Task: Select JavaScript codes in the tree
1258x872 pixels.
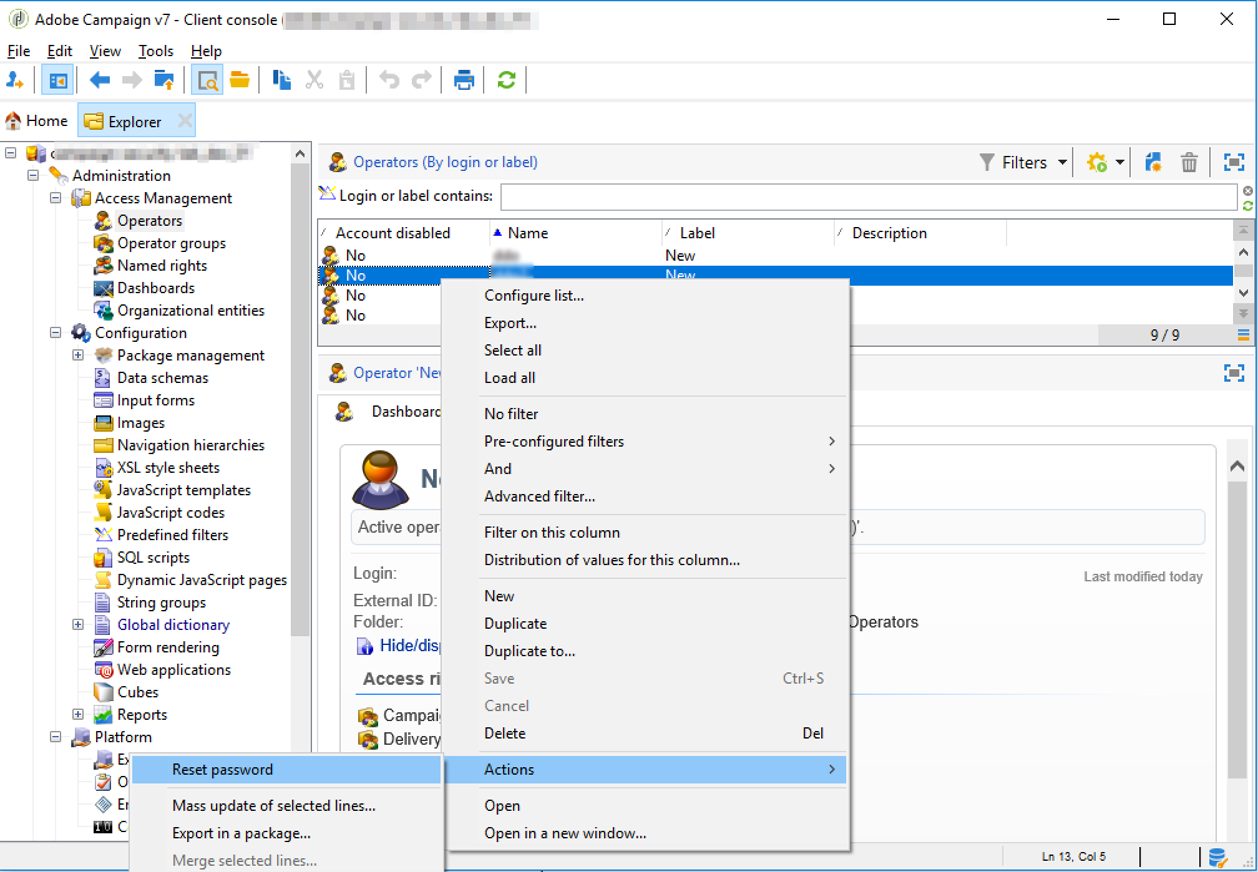Action: coord(171,512)
